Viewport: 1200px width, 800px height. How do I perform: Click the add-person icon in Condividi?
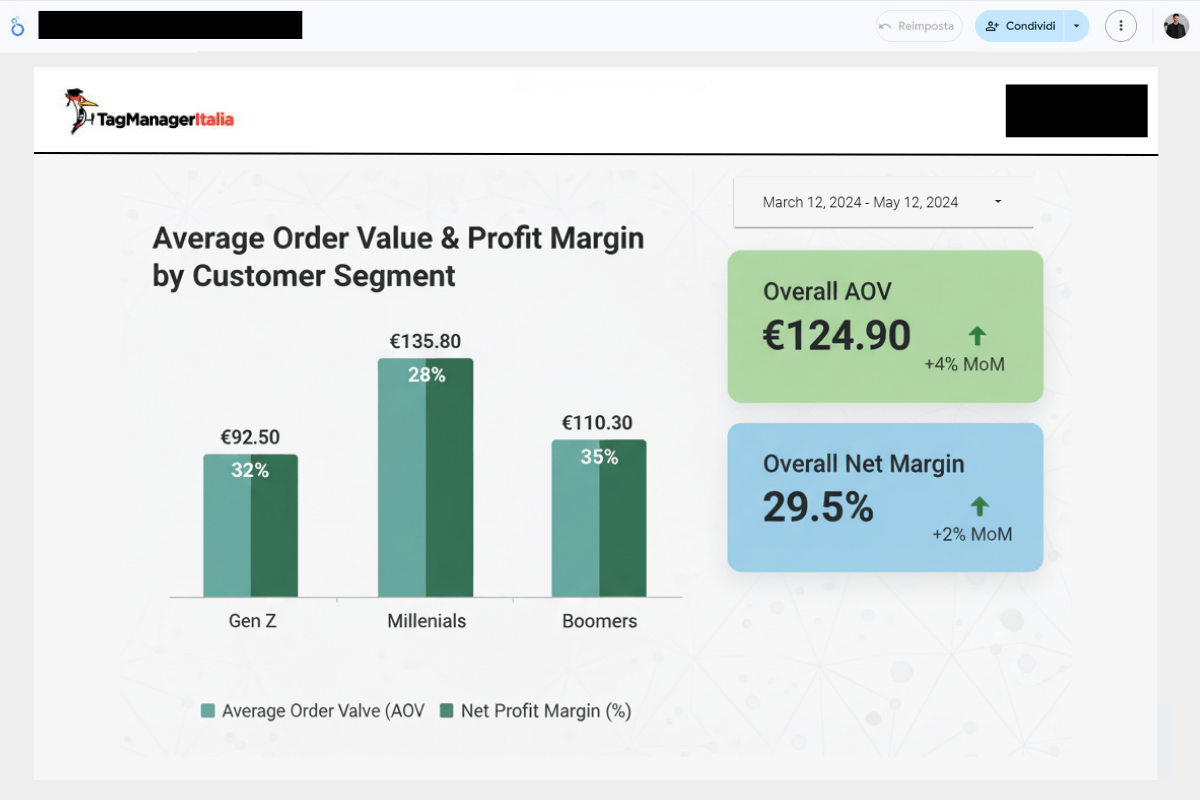[x=992, y=26]
